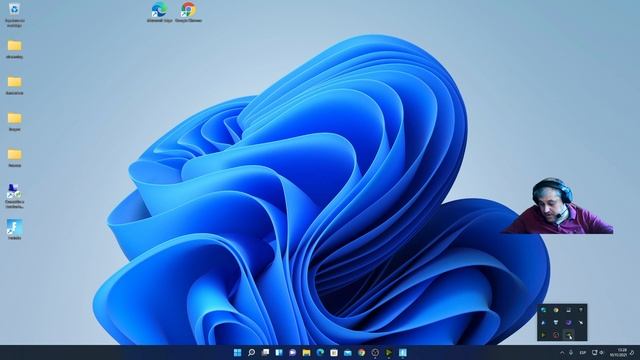640x360 pixels.
Task: Open the Teams Chat taskbar icon
Action: [x=293, y=352]
